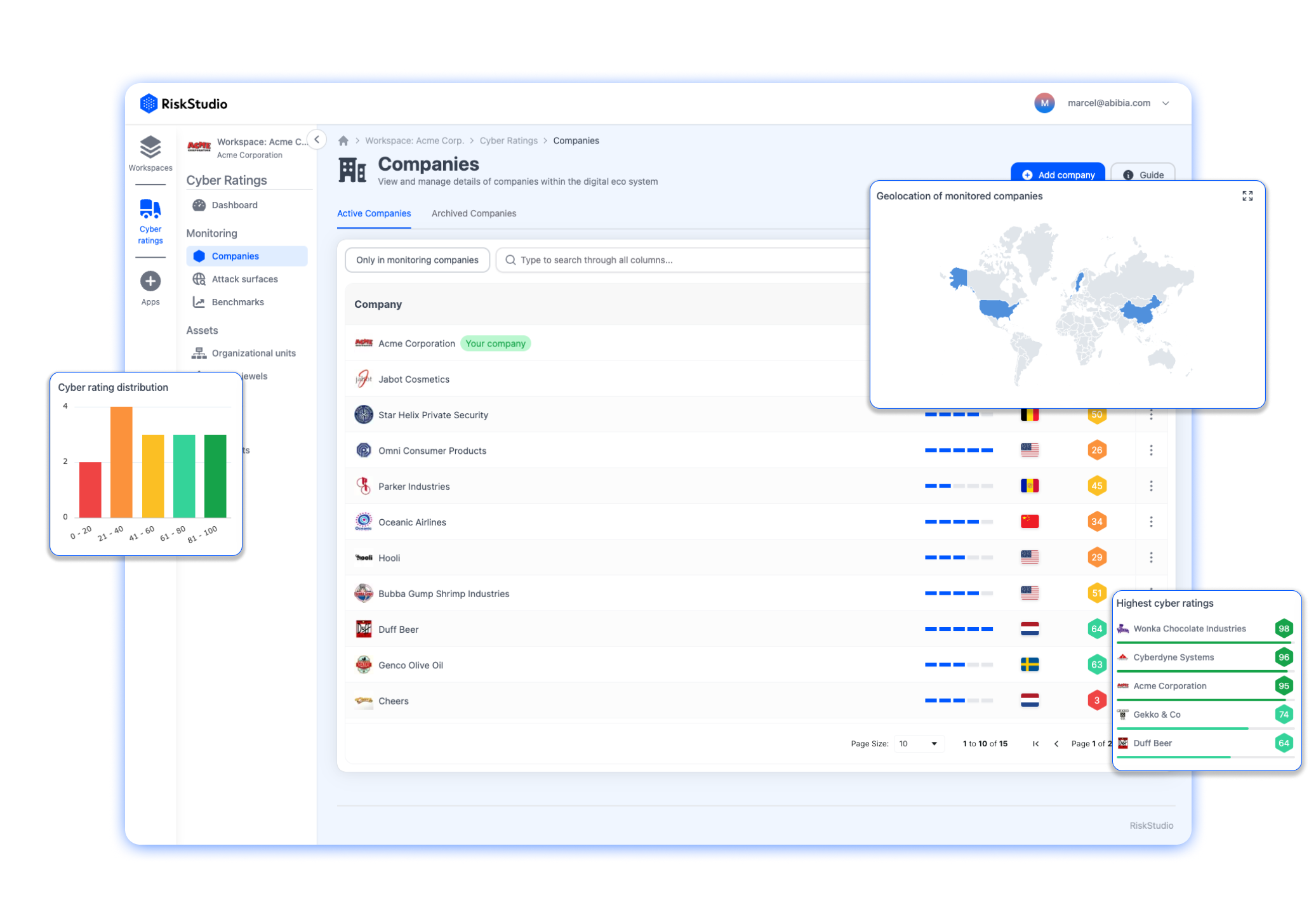Screen dimensions: 1316x898
Task: Click the Your company badge
Action: 495,343
